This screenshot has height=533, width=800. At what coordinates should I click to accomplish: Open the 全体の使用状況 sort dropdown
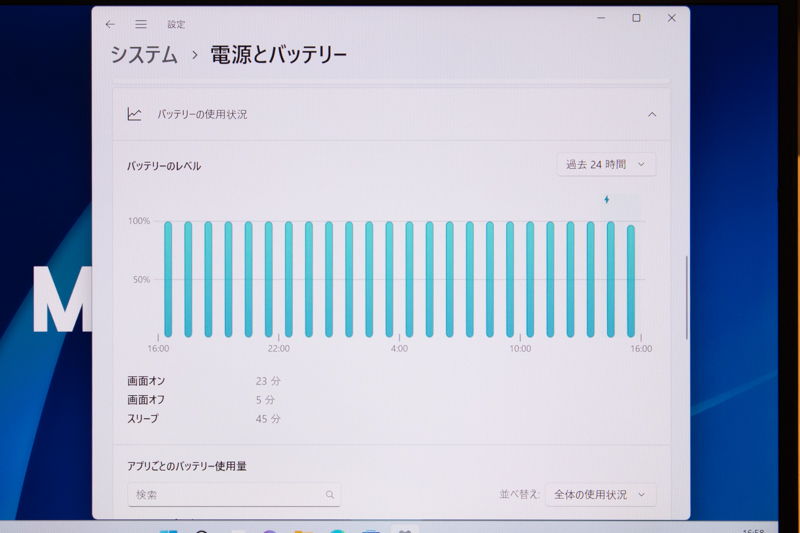[x=600, y=494]
